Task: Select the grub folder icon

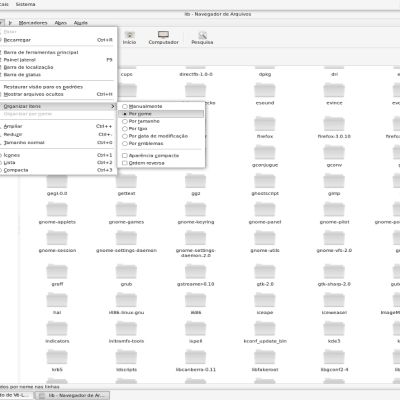Action: [126, 271]
